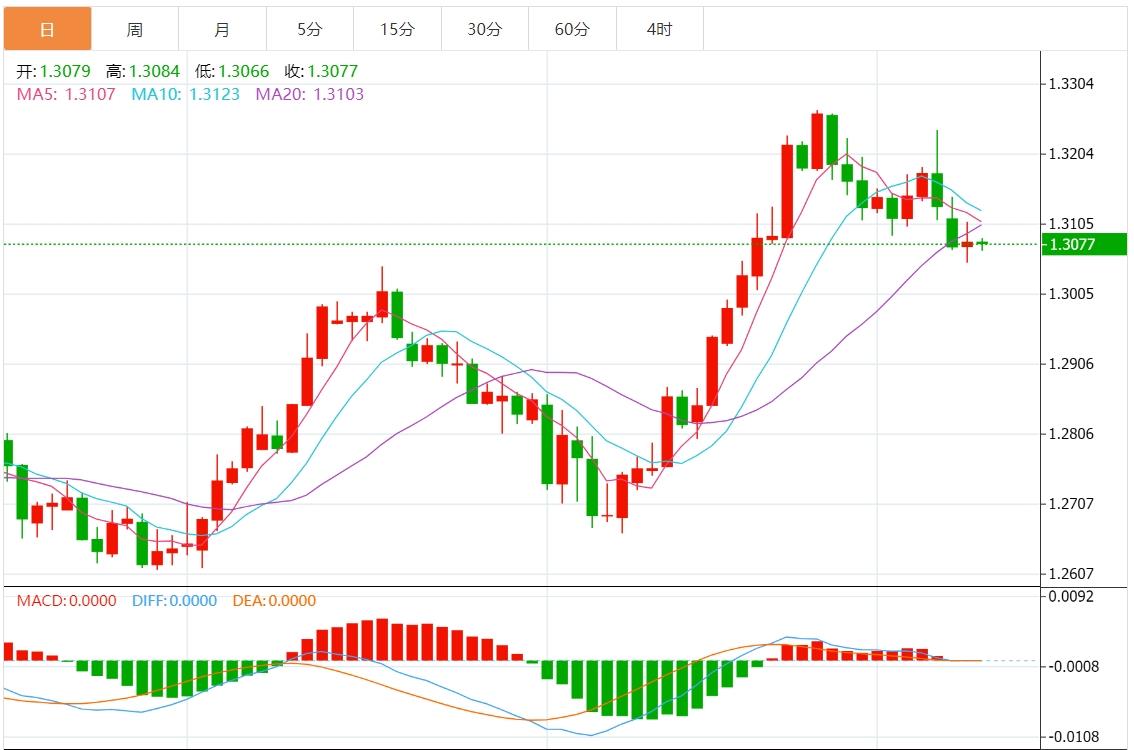Switch to the 5分 chart tab
The image size is (1134, 750).
[309, 30]
